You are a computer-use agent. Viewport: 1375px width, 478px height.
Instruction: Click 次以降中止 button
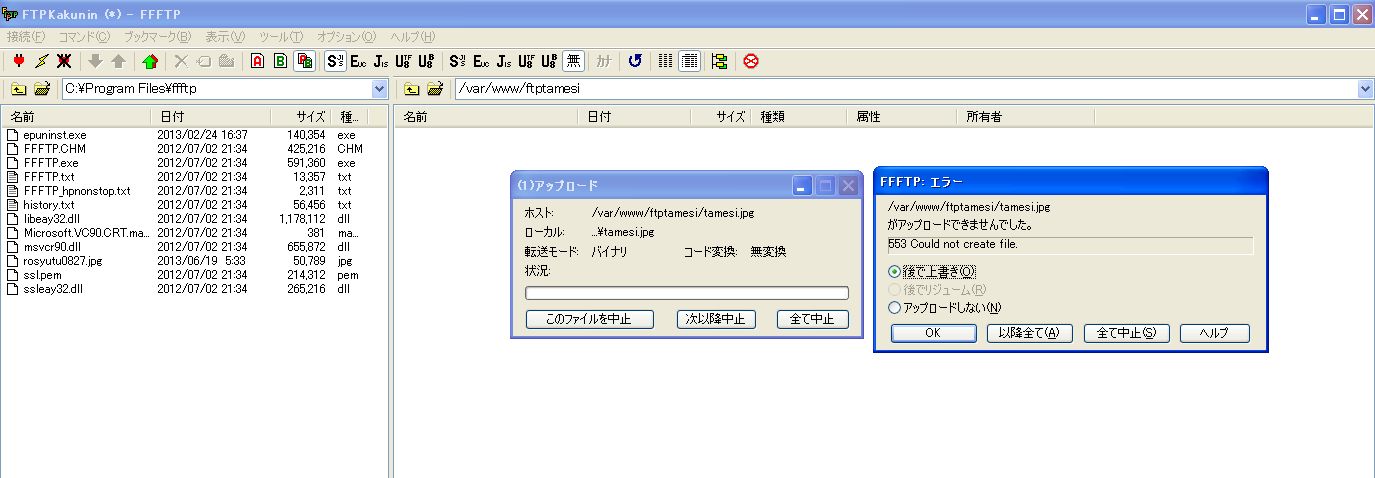coord(716,319)
